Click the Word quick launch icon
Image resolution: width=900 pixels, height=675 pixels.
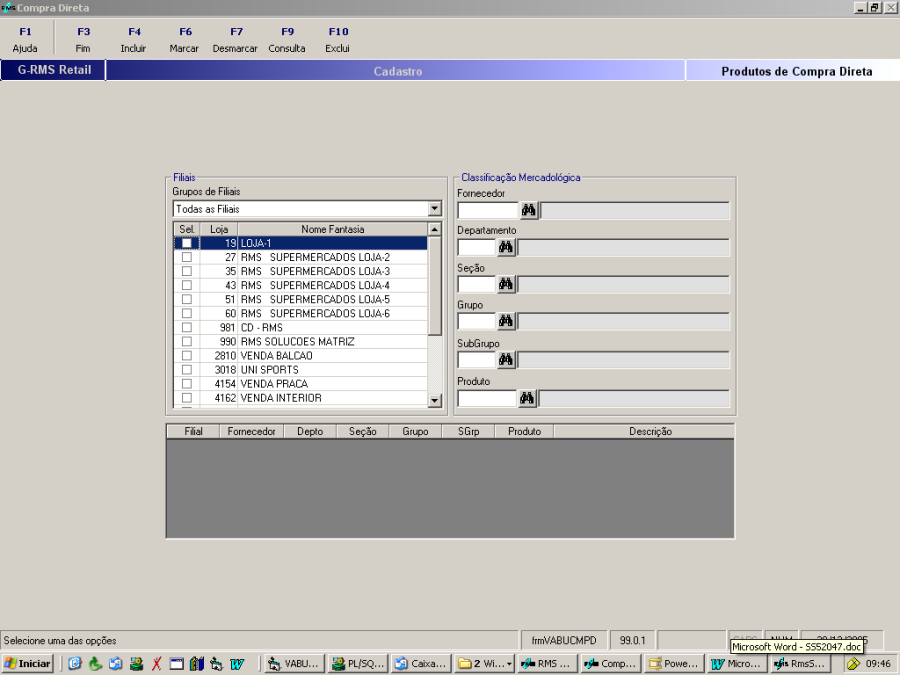236,664
